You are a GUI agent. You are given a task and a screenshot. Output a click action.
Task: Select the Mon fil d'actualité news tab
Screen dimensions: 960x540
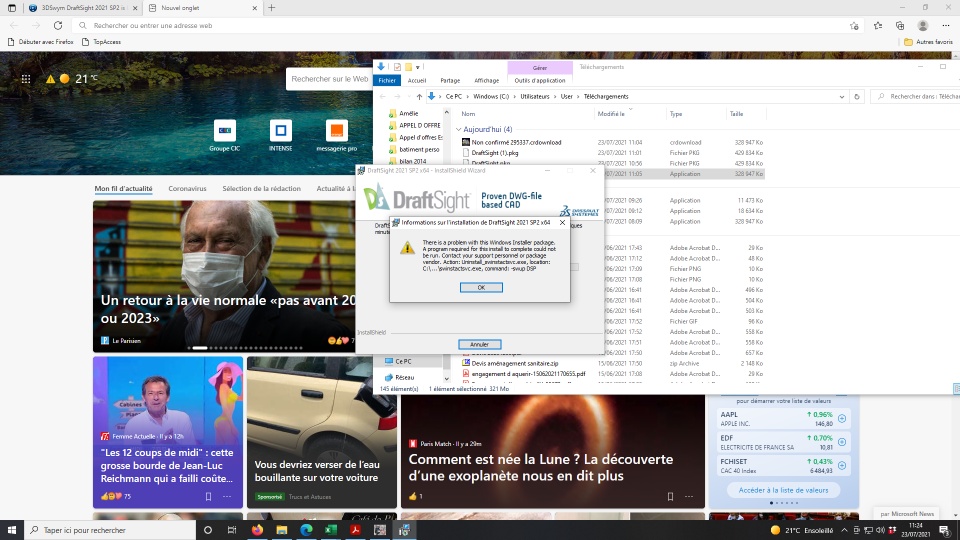(x=124, y=189)
